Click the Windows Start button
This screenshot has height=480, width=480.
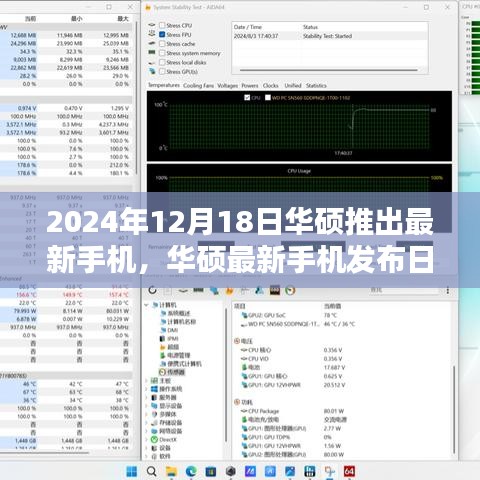coord(132,471)
